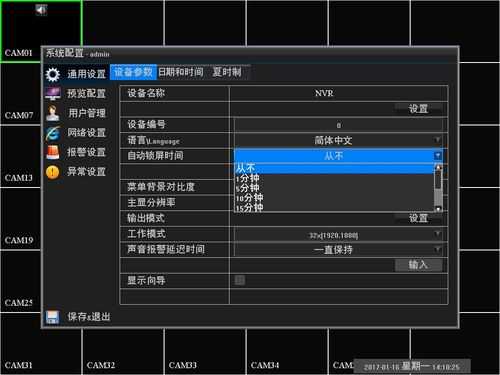Select the 用户管理 menu label
Screen dimensions: 500x375
[87, 113]
